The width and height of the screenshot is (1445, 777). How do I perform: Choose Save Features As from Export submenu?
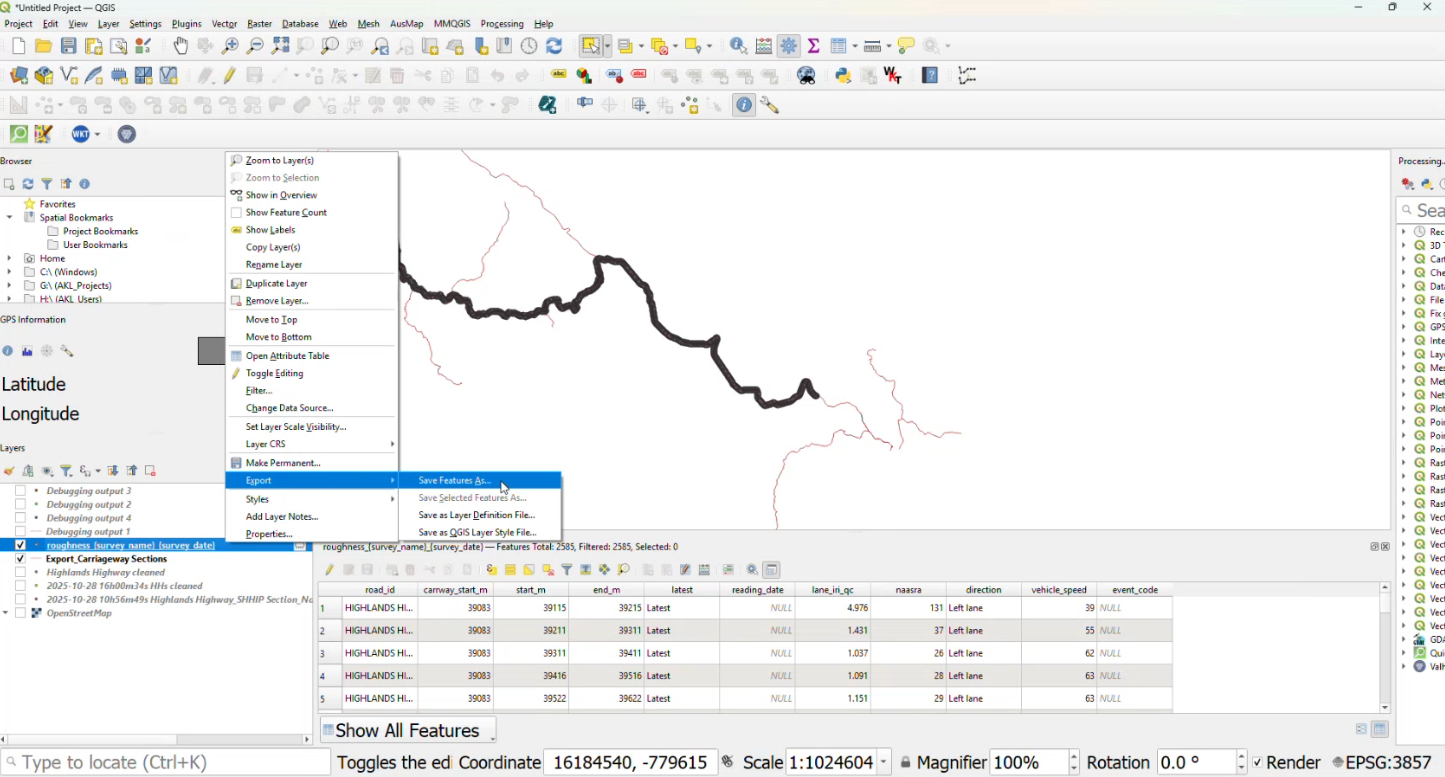click(x=455, y=481)
